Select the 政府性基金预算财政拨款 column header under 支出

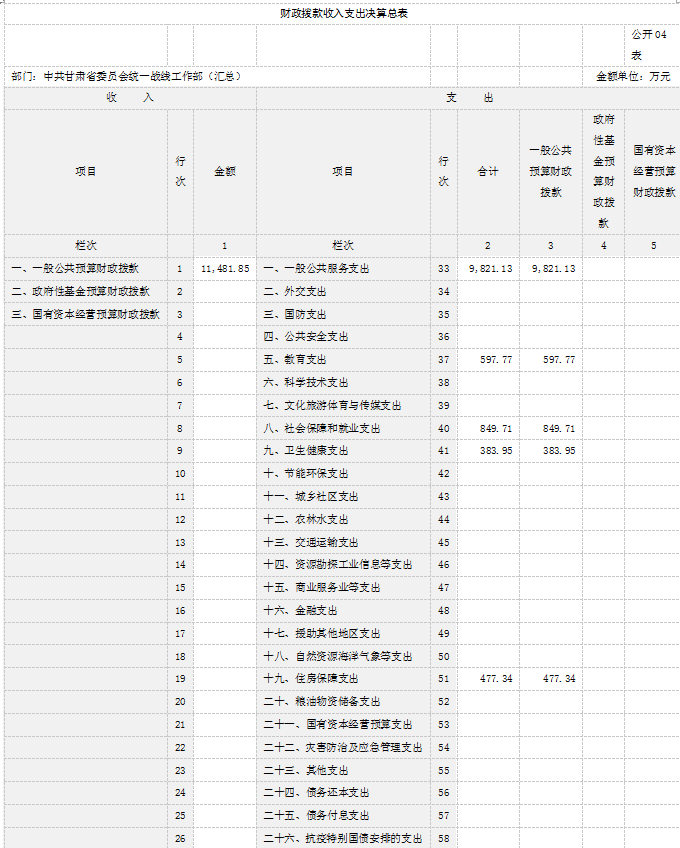(603, 171)
